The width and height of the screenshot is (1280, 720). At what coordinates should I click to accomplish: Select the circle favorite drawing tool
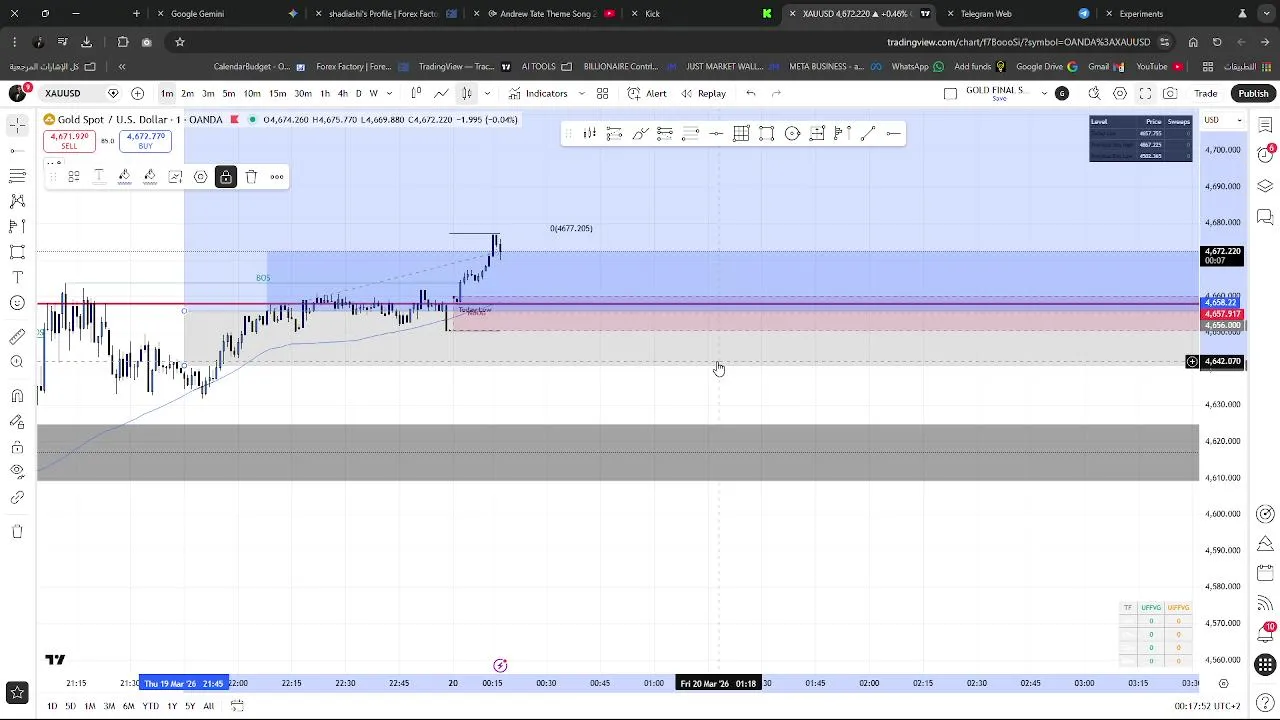(x=792, y=133)
